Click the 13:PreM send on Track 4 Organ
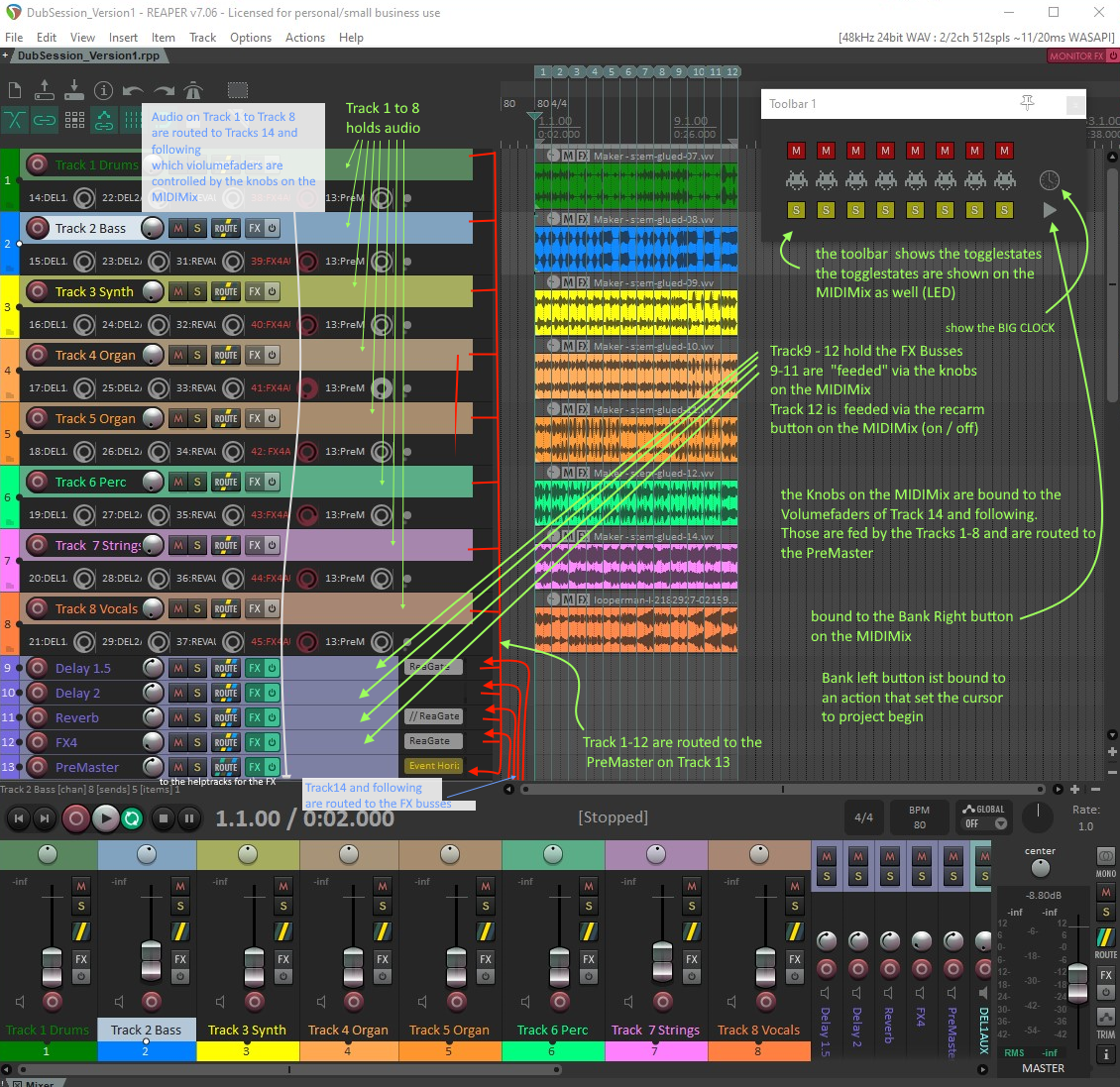The image size is (1120, 1087). [345, 387]
